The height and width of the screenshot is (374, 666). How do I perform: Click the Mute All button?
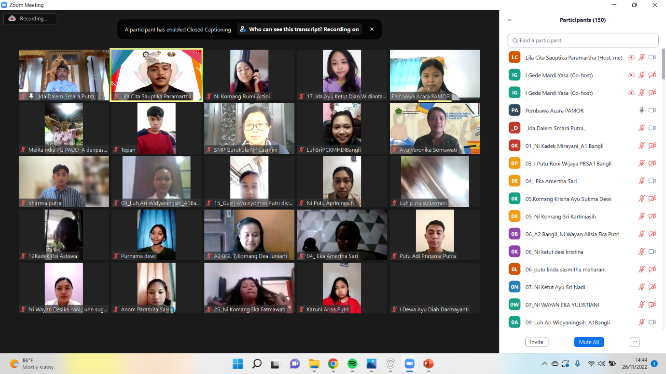[589, 342]
